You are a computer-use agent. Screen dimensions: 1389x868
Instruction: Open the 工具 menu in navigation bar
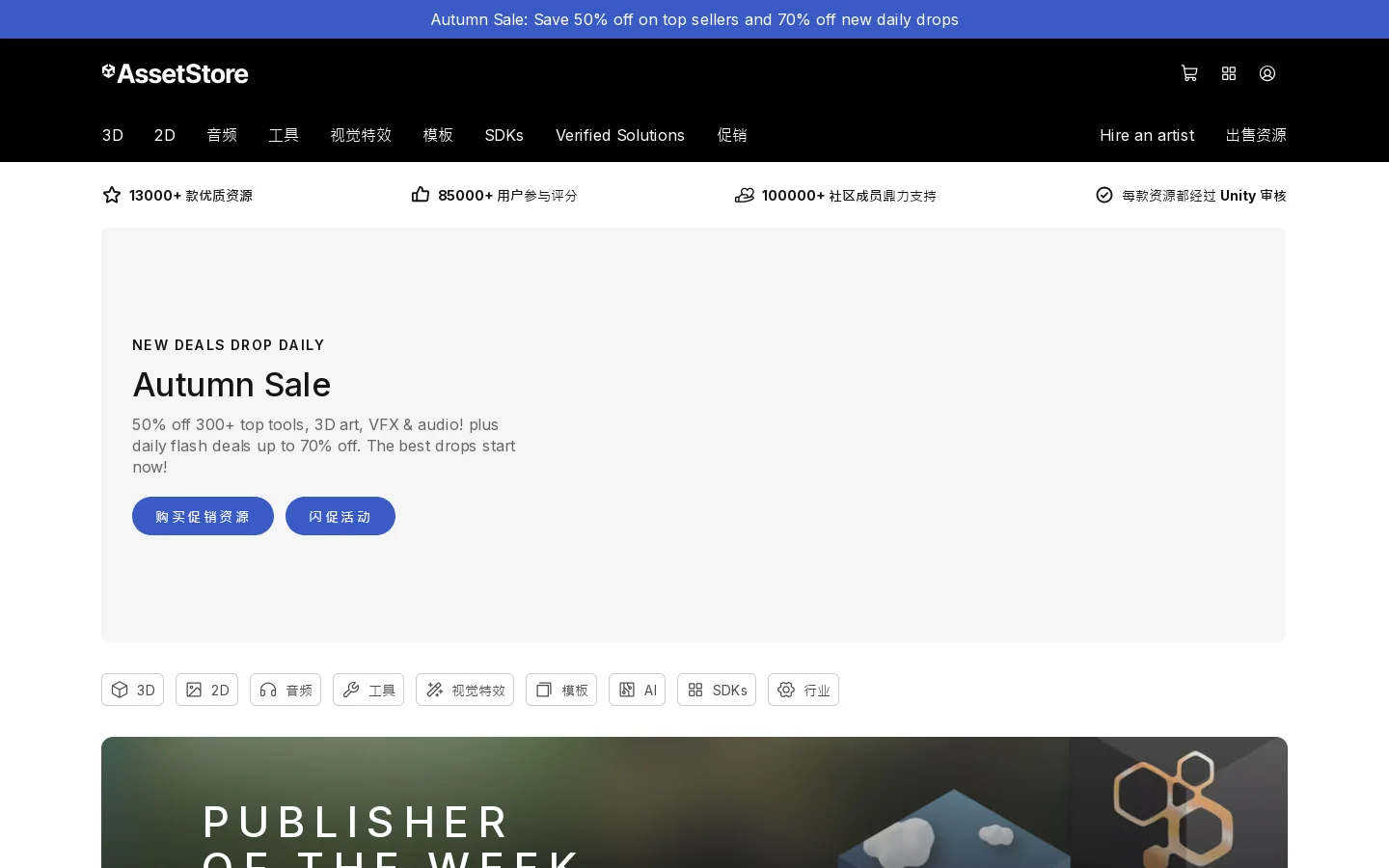pos(284,135)
